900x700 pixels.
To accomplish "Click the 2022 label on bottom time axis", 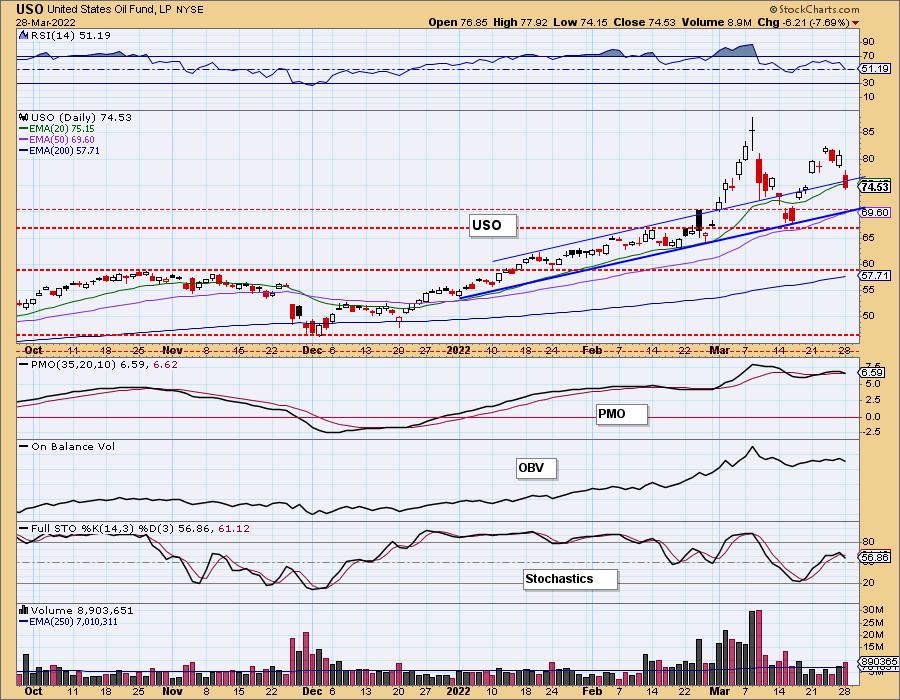I will point(459,691).
